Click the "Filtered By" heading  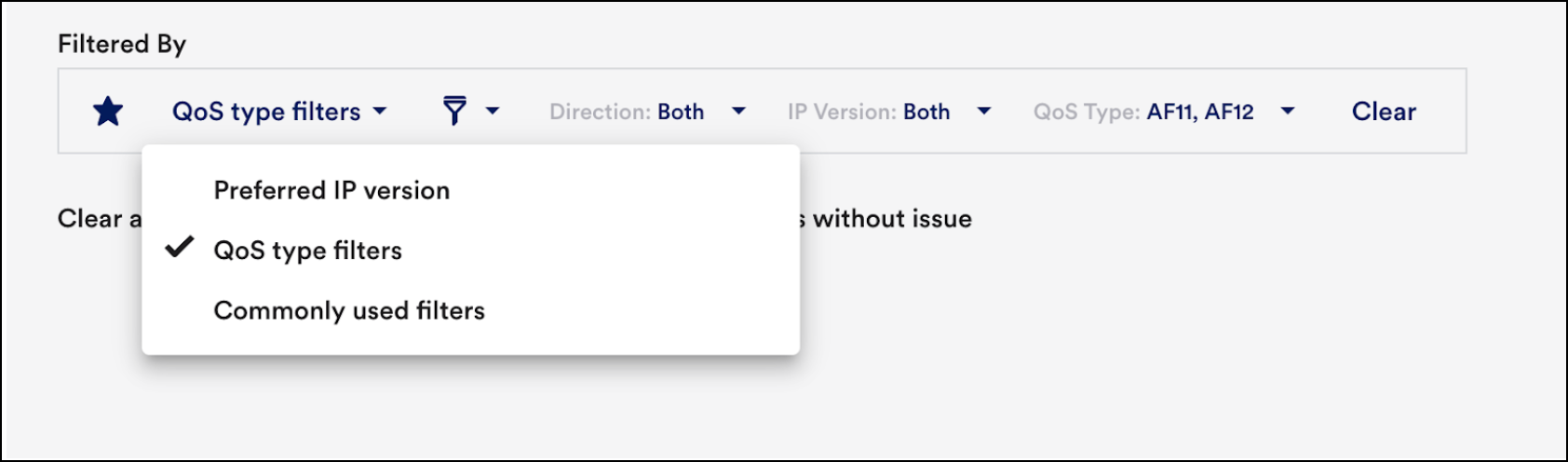[x=122, y=44]
